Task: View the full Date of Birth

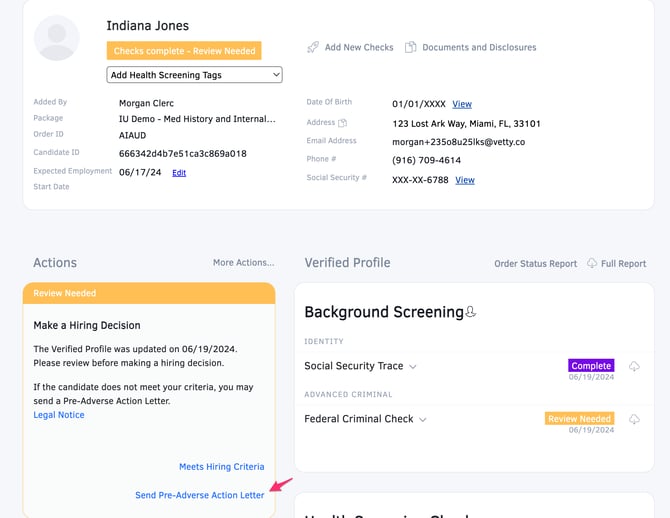Action: [x=462, y=104]
